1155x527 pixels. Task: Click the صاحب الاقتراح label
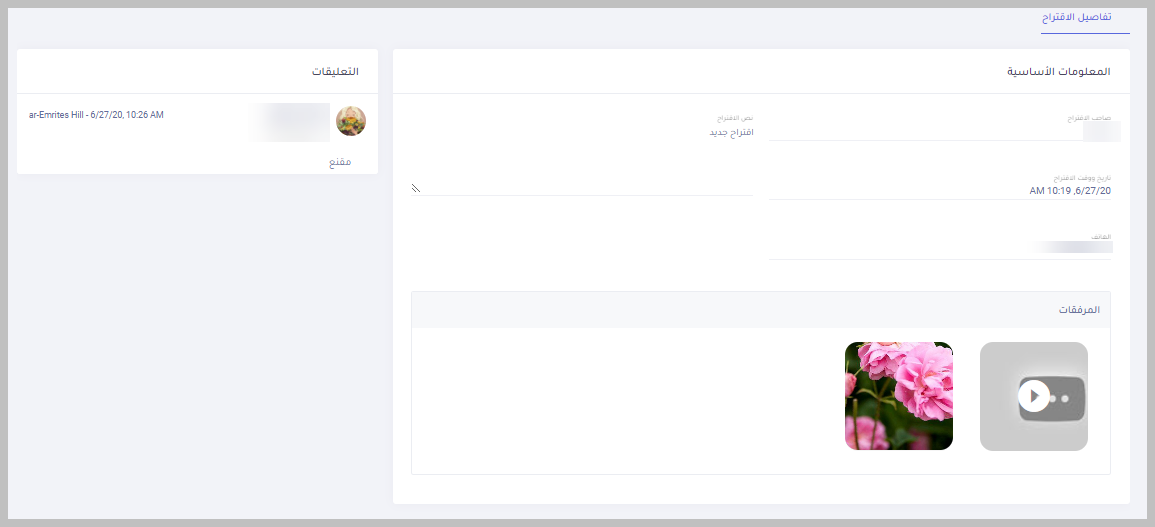coord(1089,118)
